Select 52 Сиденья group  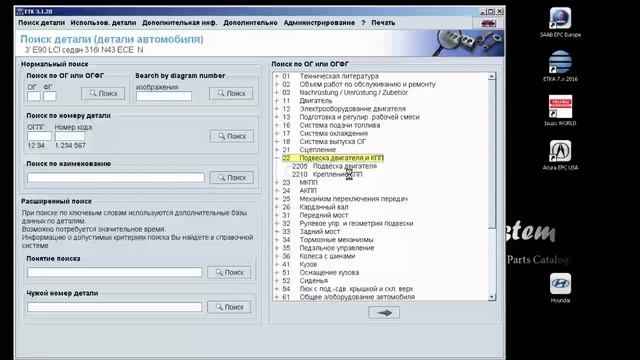click(x=305, y=280)
